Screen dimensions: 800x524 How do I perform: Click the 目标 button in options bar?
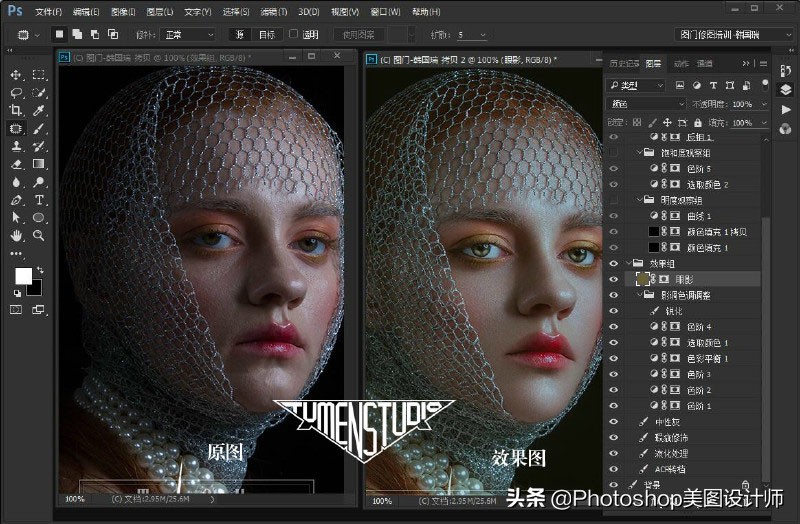[x=267, y=34]
